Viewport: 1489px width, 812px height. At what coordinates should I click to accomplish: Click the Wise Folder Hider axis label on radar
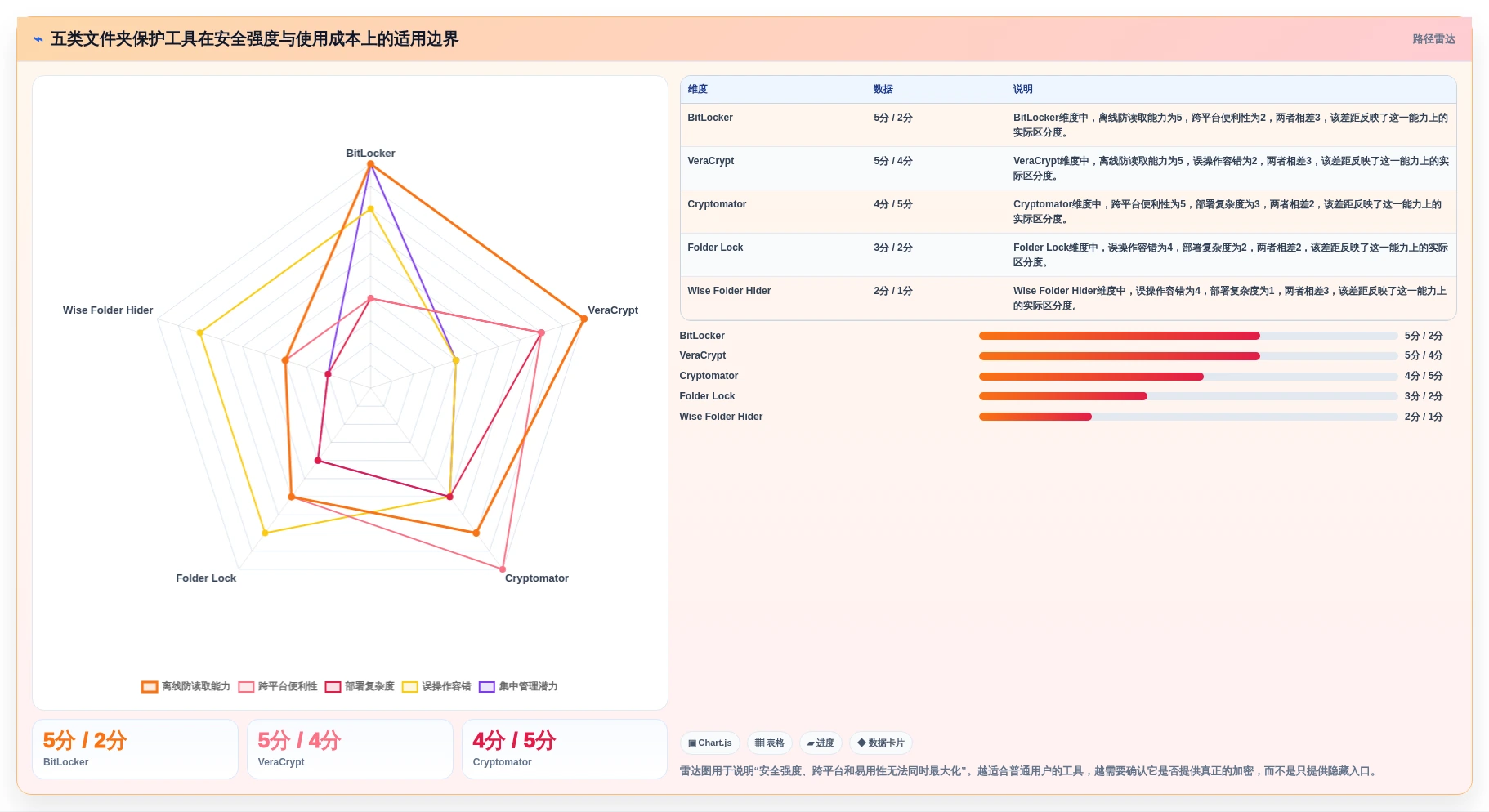[108, 310]
